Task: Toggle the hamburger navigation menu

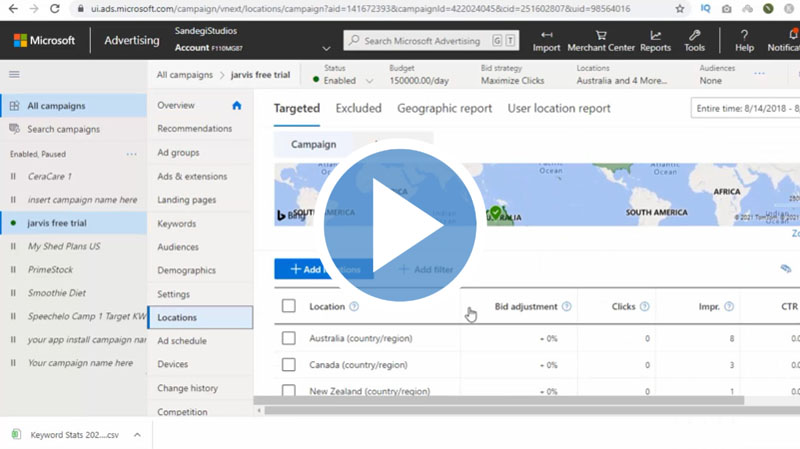Action: coord(14,74)
